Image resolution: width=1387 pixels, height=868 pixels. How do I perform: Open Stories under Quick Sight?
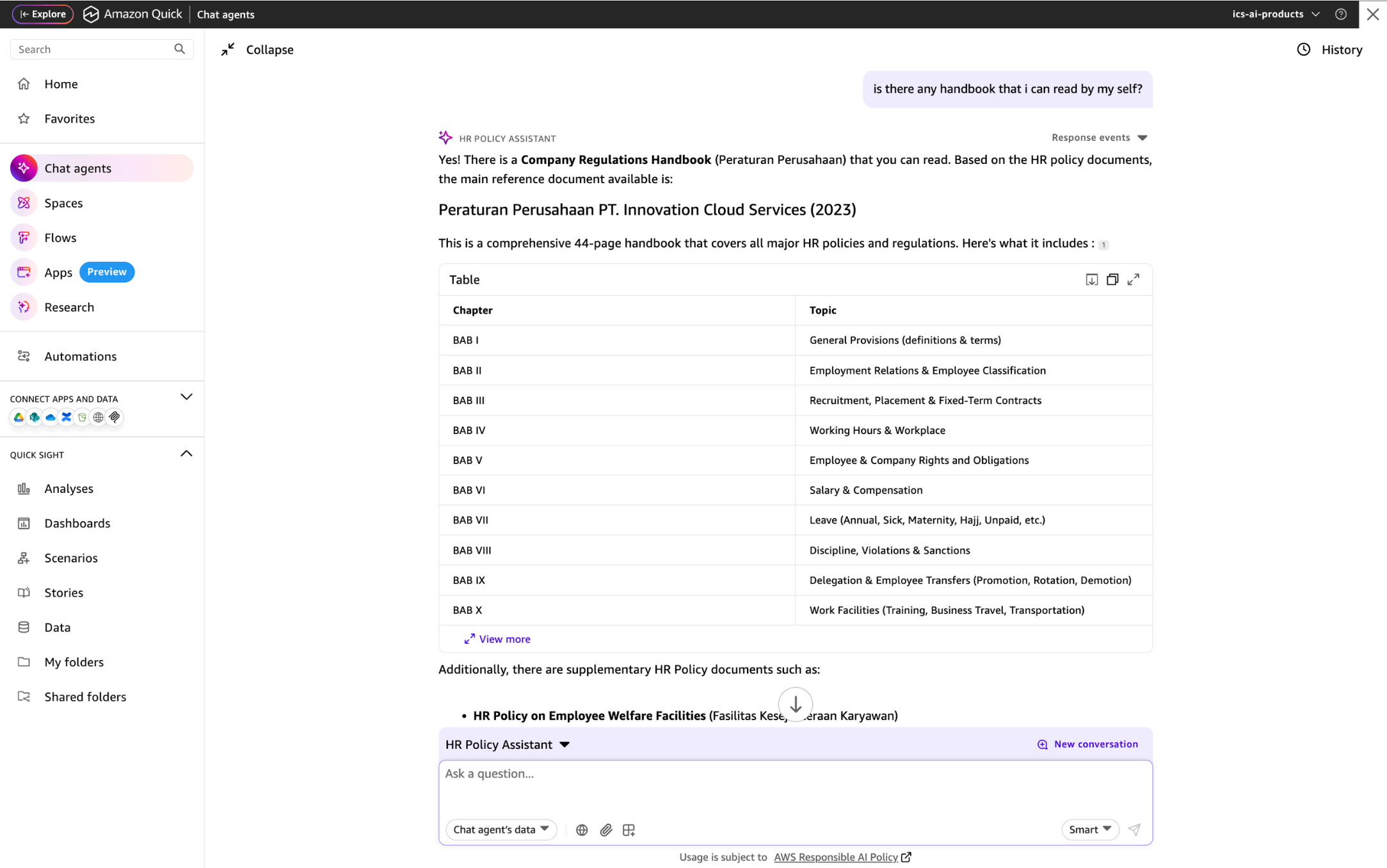click(x=63, y=593)
